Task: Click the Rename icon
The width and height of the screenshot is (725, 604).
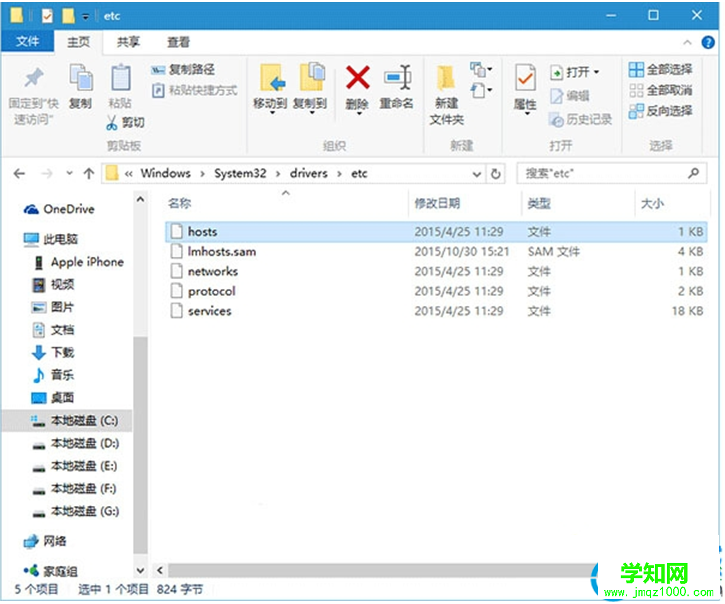Action: (x=397, y=77)
